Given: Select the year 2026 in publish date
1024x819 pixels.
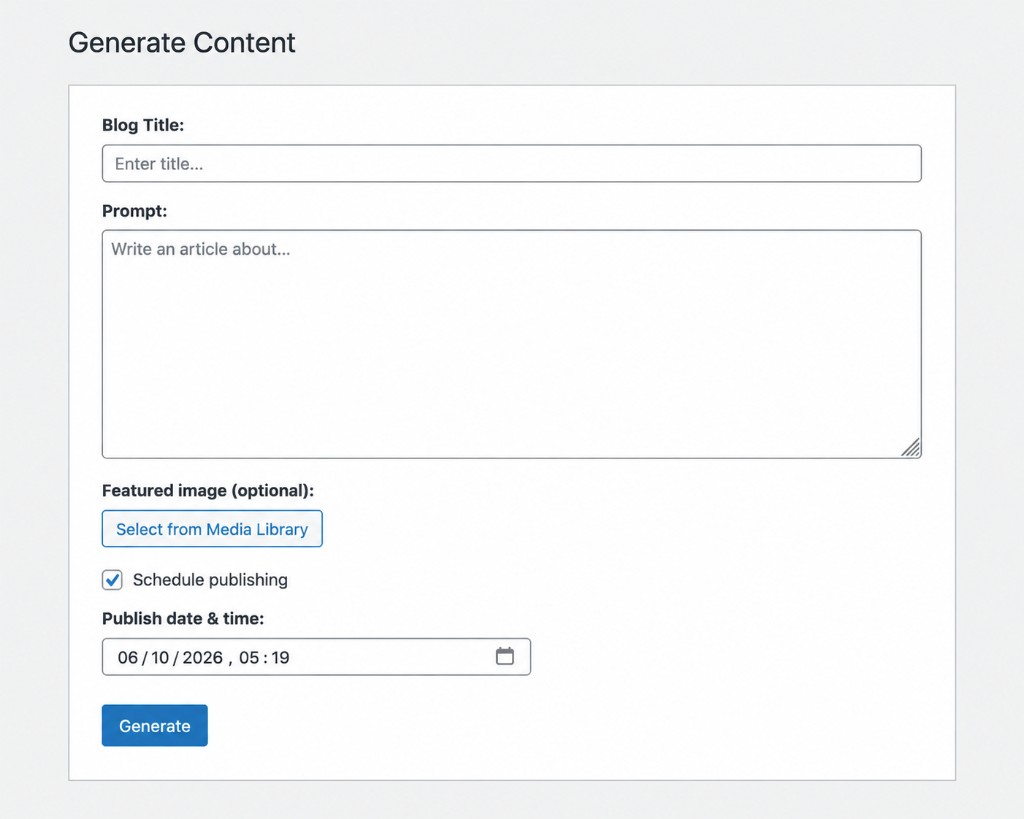Looking at the screenshot, I should click(202, 658).
